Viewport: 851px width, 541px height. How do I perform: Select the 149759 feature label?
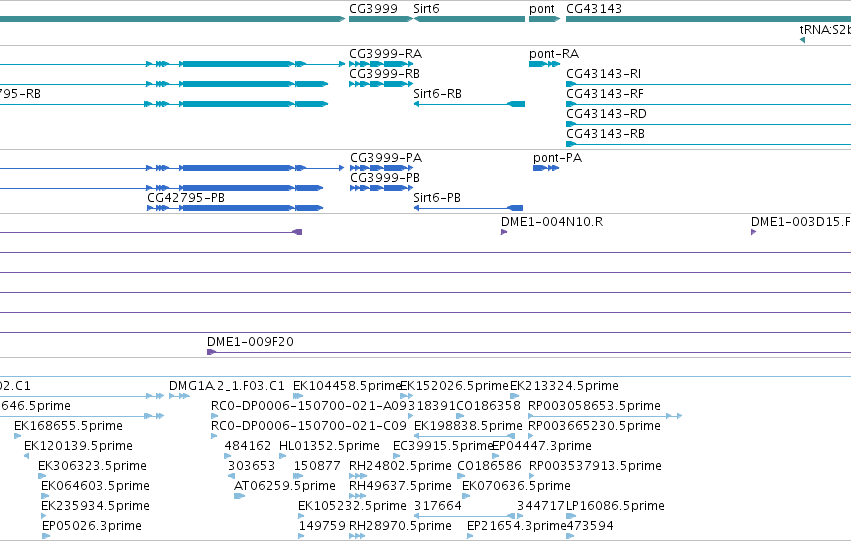(x=322, y=526)
